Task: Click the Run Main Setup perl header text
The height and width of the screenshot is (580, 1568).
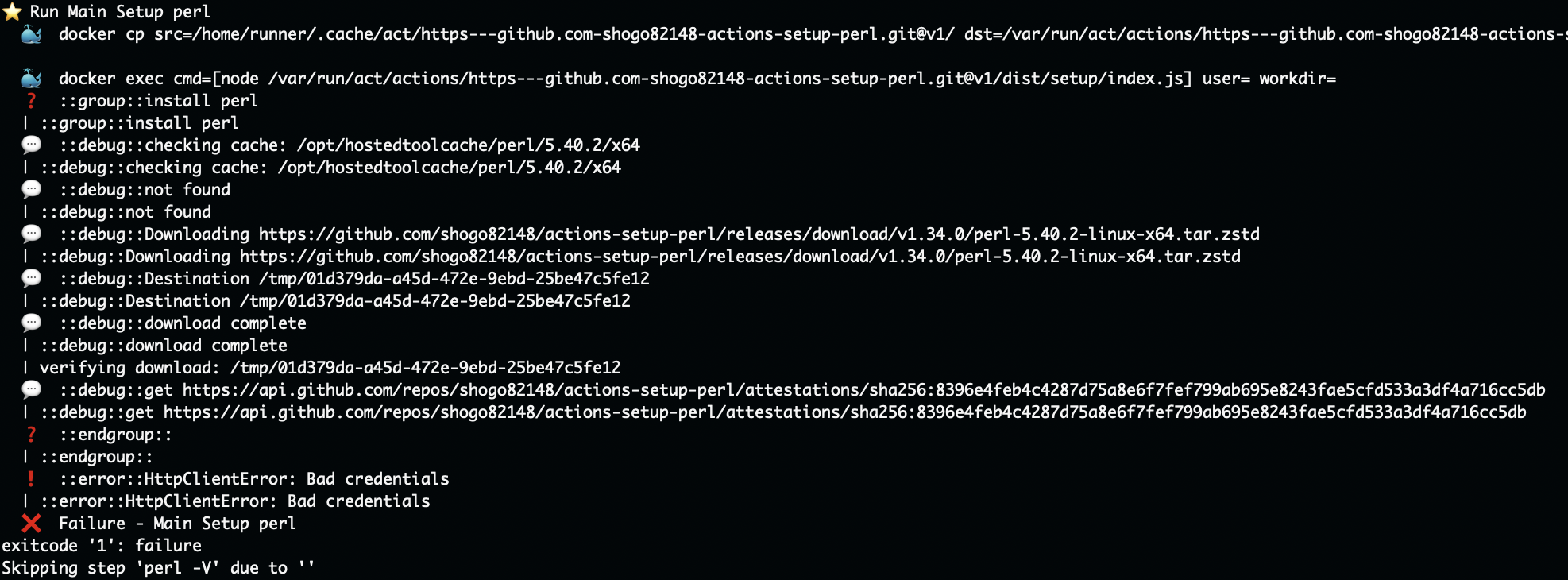Action: click(120, 12)
